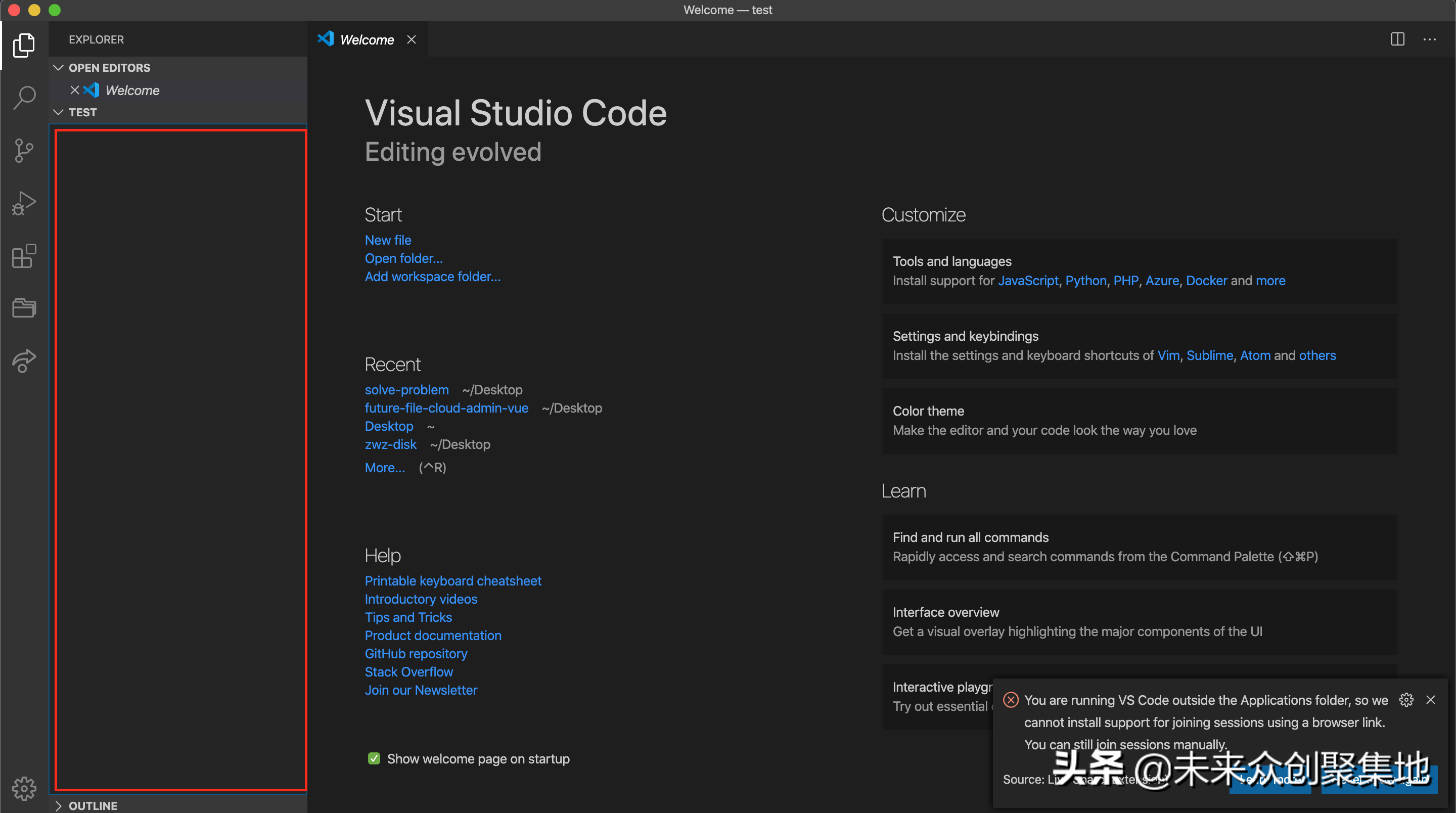Screen dimensions: 1456x813
Task: Close the Welcome tab
Action: tap(412, 39)
